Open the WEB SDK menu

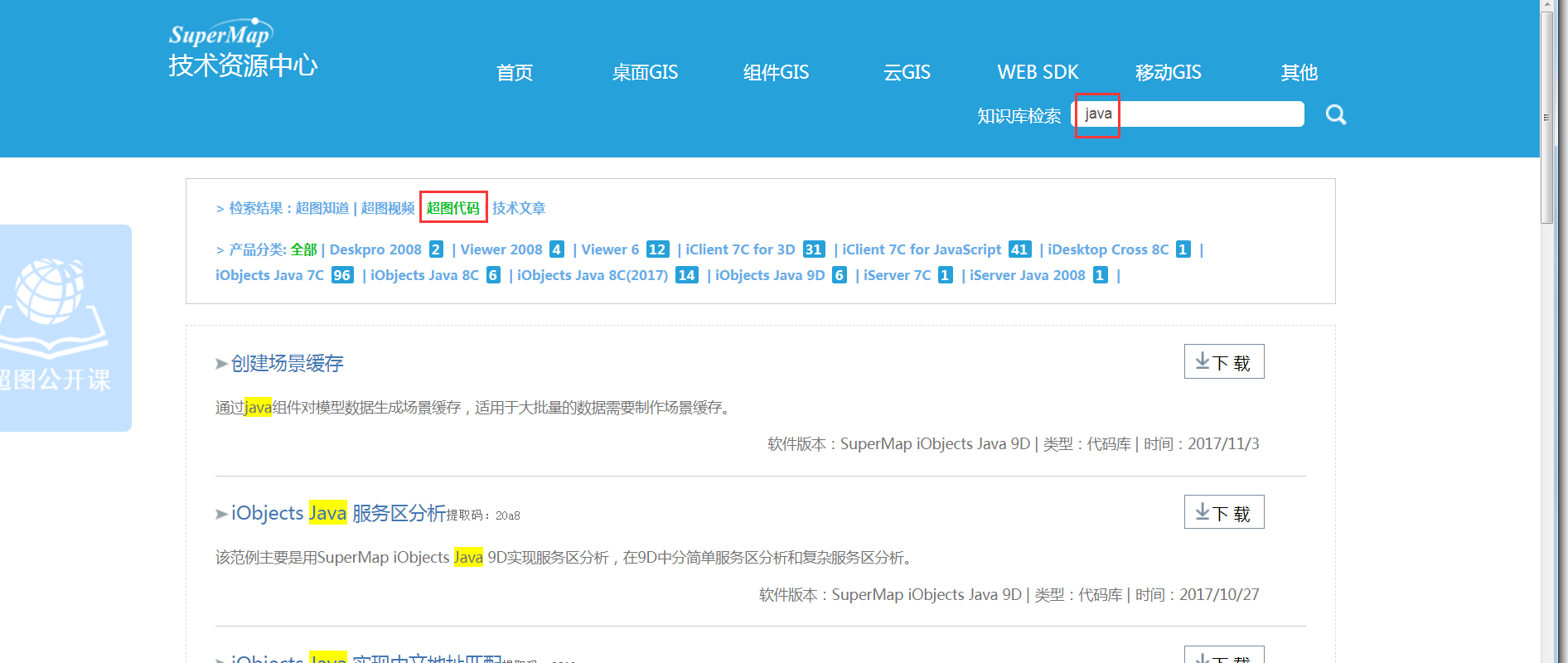click(1038, 73)
